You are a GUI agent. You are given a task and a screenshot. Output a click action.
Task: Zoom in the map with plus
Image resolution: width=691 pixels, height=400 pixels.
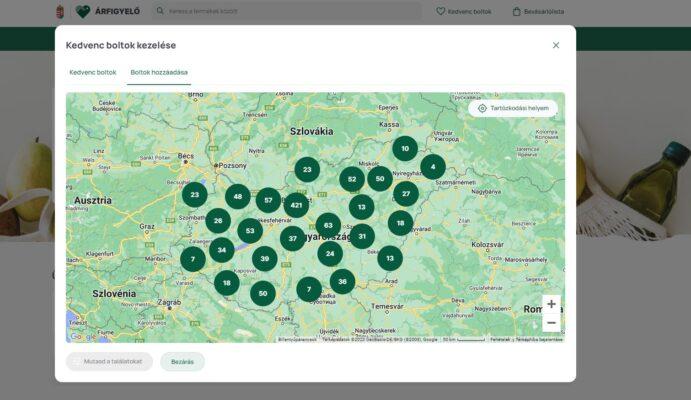551,304
